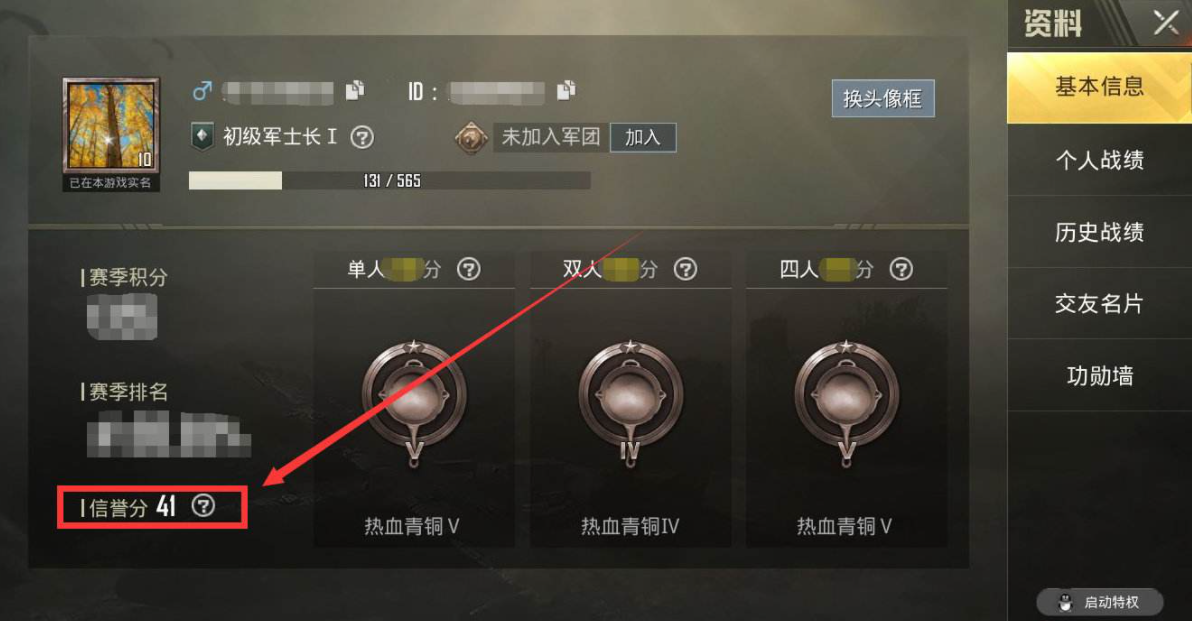Viewport: 1192px width, 621px height.
Task: Click 加入 to join a legion
Action: pos(642,138)
